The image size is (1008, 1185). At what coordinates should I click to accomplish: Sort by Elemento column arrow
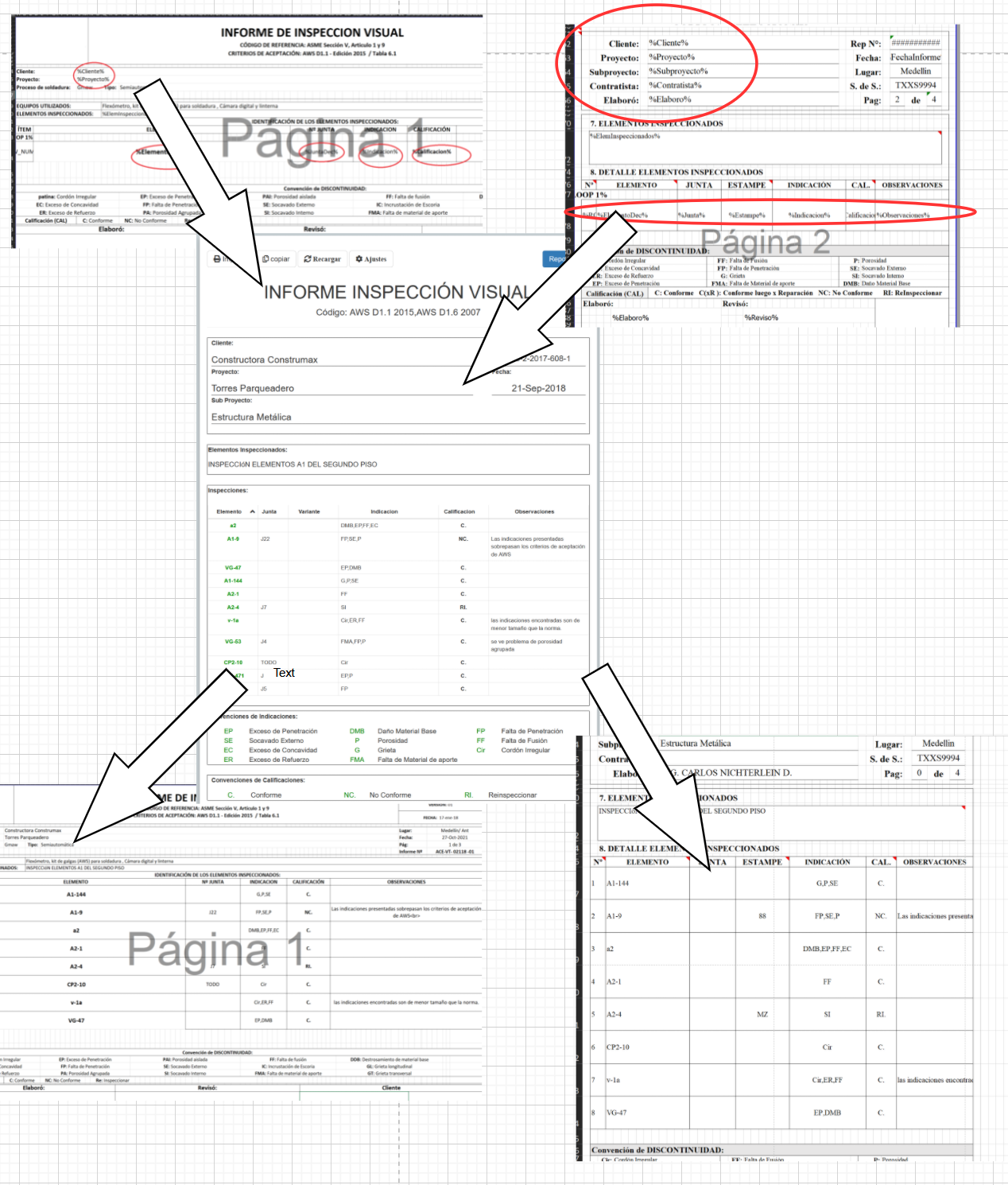[x=253, y=511]
